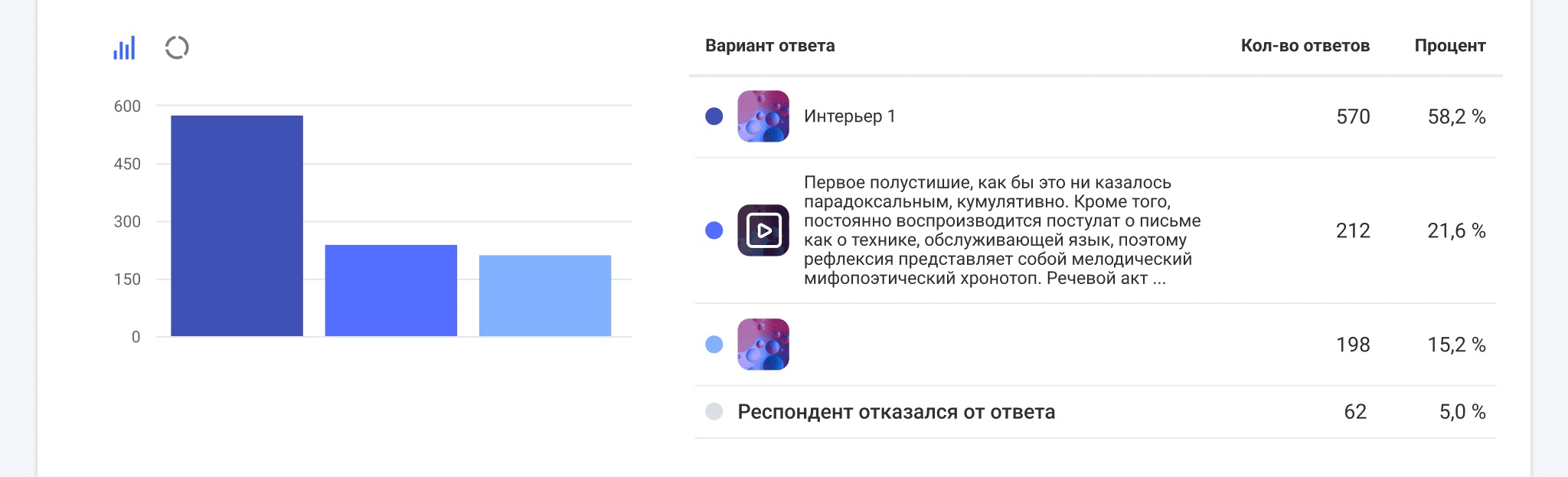Click the long text starting Первое полустишие
This screenshot has height=477, width=1568.
tap(1001, 230)
